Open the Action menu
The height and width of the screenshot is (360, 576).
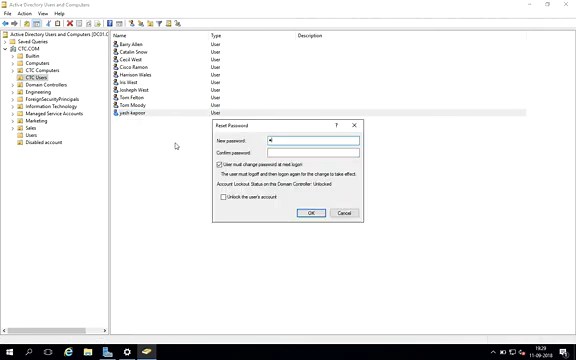25,14
